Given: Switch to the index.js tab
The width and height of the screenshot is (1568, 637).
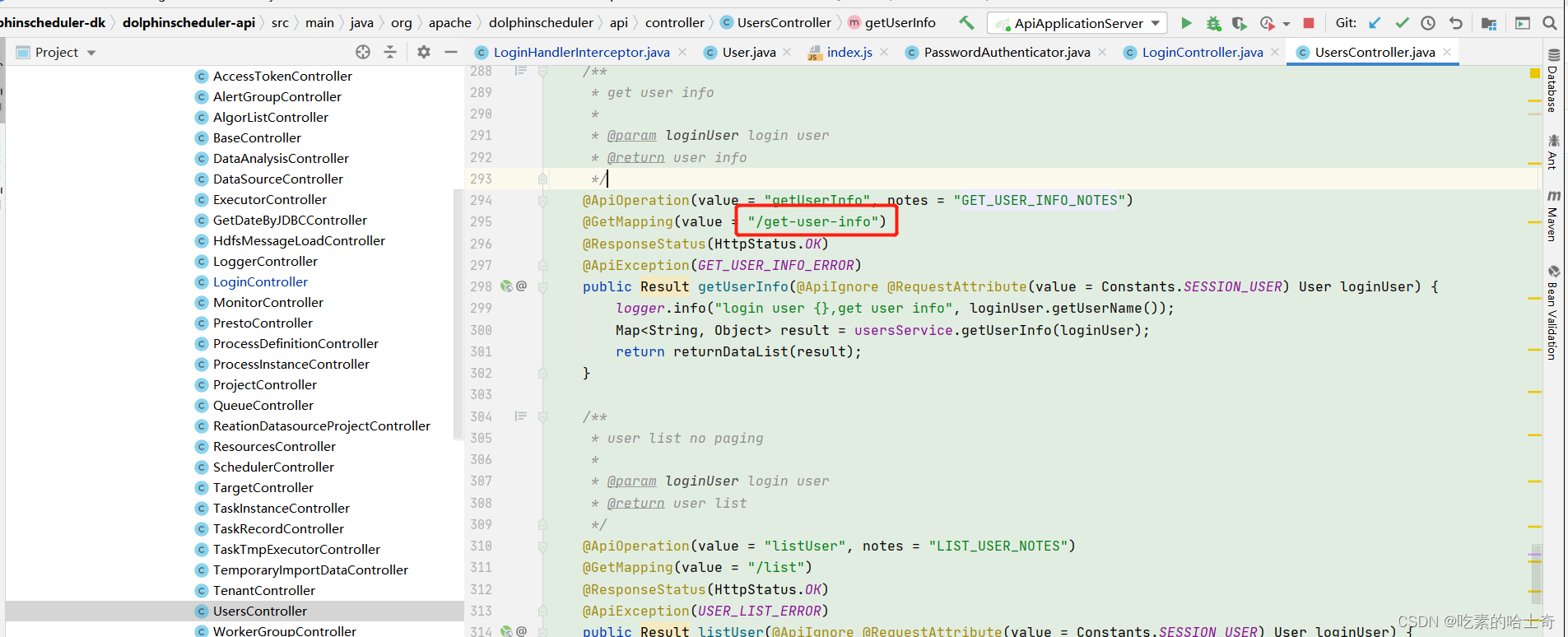Looking at the screenshot, I should click(849, 52).
